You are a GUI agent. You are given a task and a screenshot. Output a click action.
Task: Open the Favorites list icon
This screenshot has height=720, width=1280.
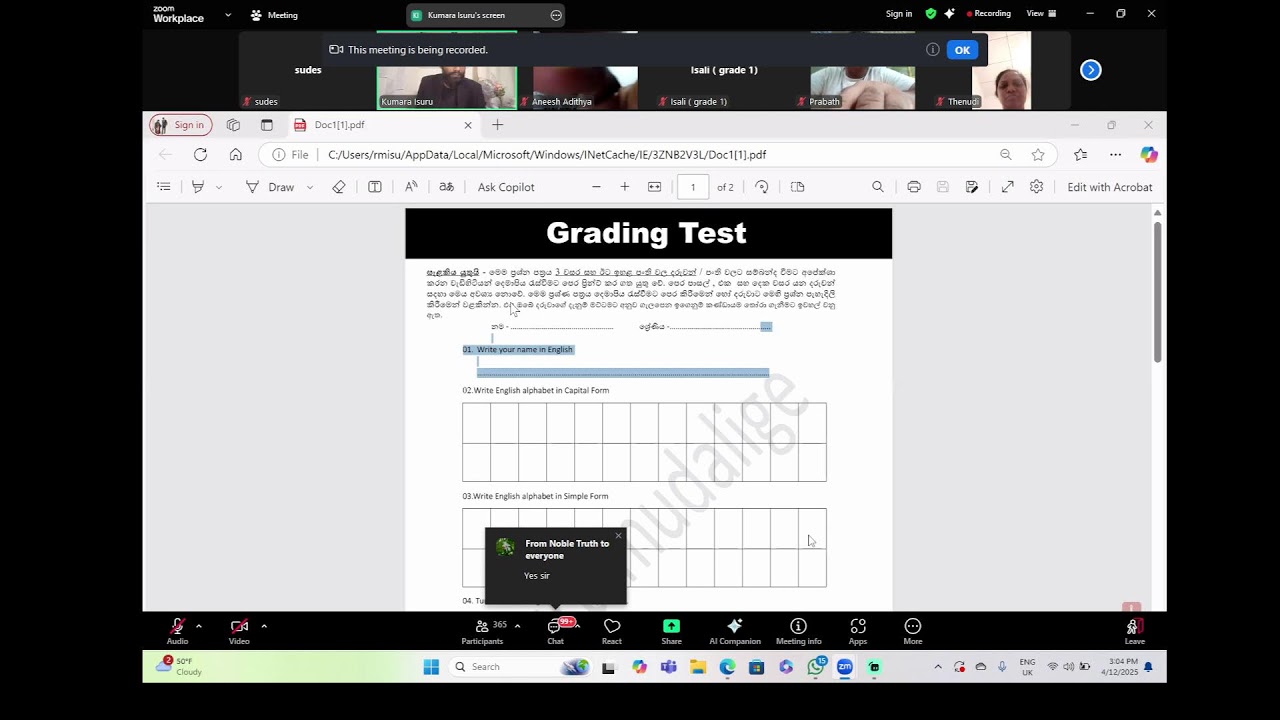click(x=1080, y=155)
